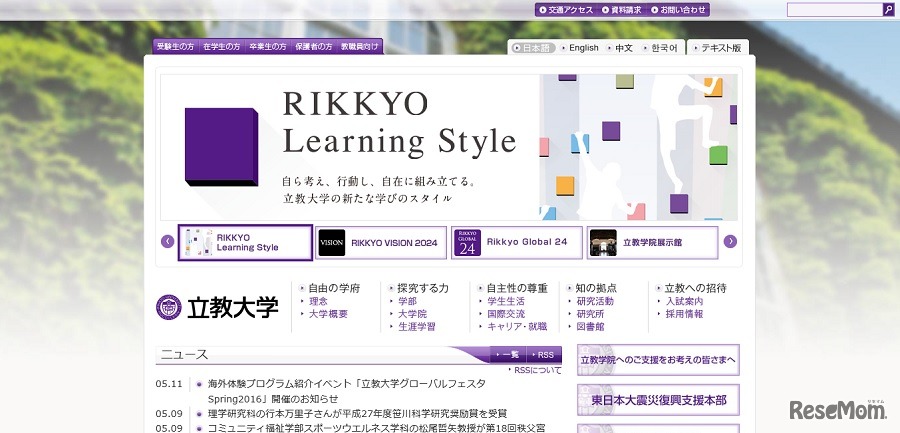Click the 立教大学 crest logo

(x=168, y=307)
